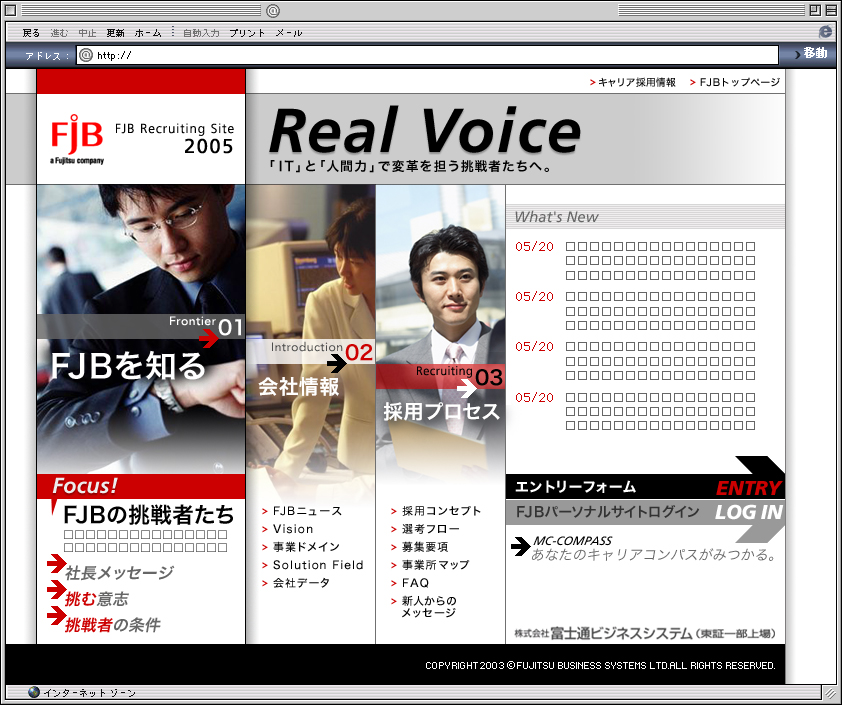Click the window close box
Image resolution: width=842 pixels, height=705 pixels.
(10, 10)
